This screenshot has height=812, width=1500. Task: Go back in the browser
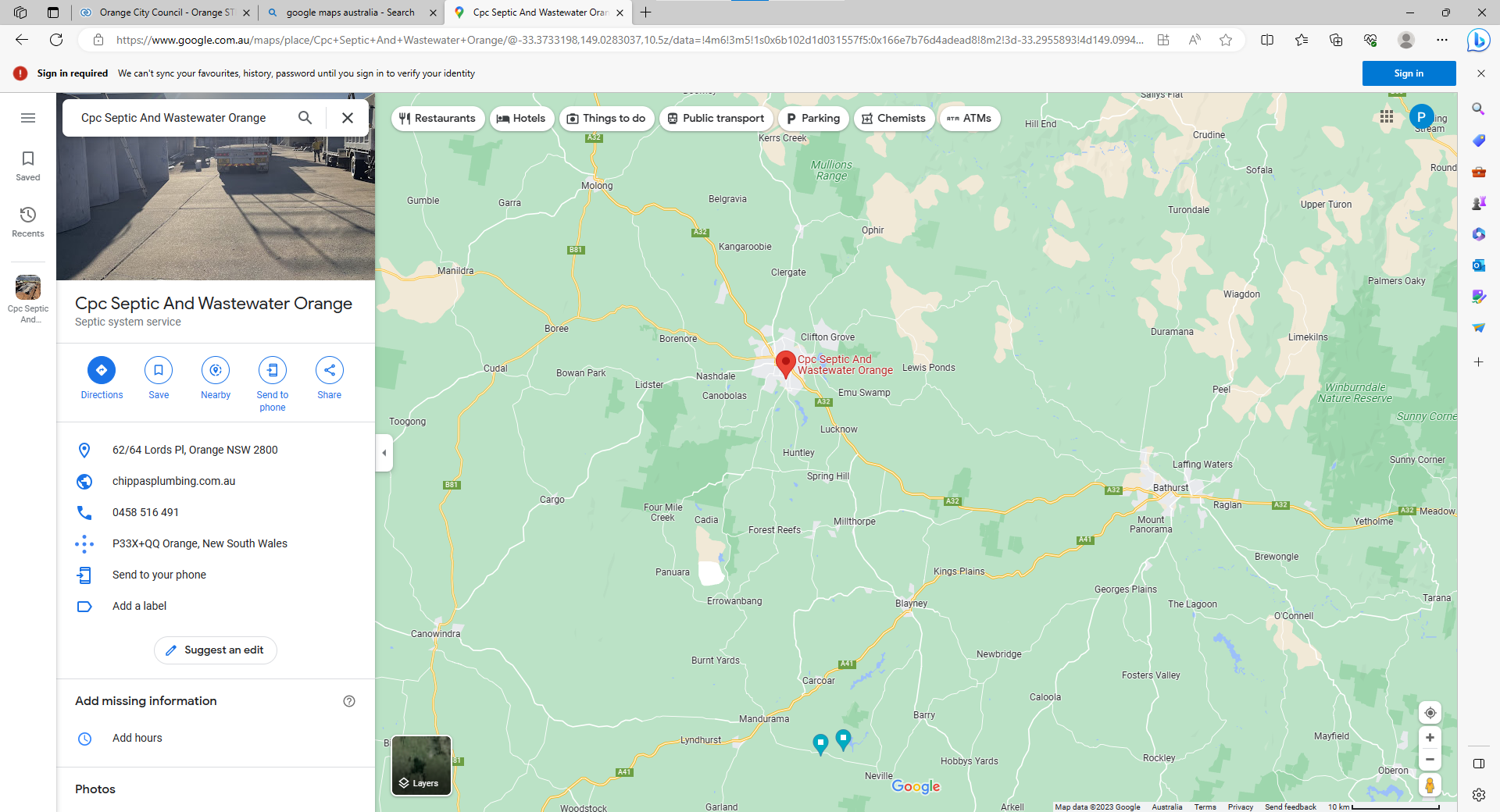pyautogui.click(x=22, y=40)
